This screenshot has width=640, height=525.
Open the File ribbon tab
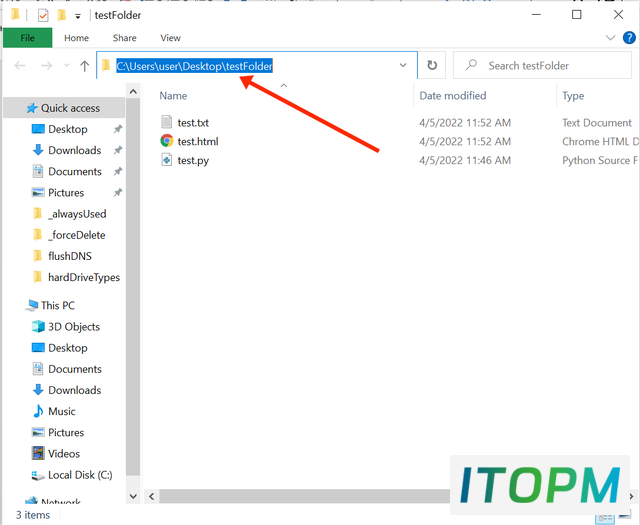click(27, 38)
